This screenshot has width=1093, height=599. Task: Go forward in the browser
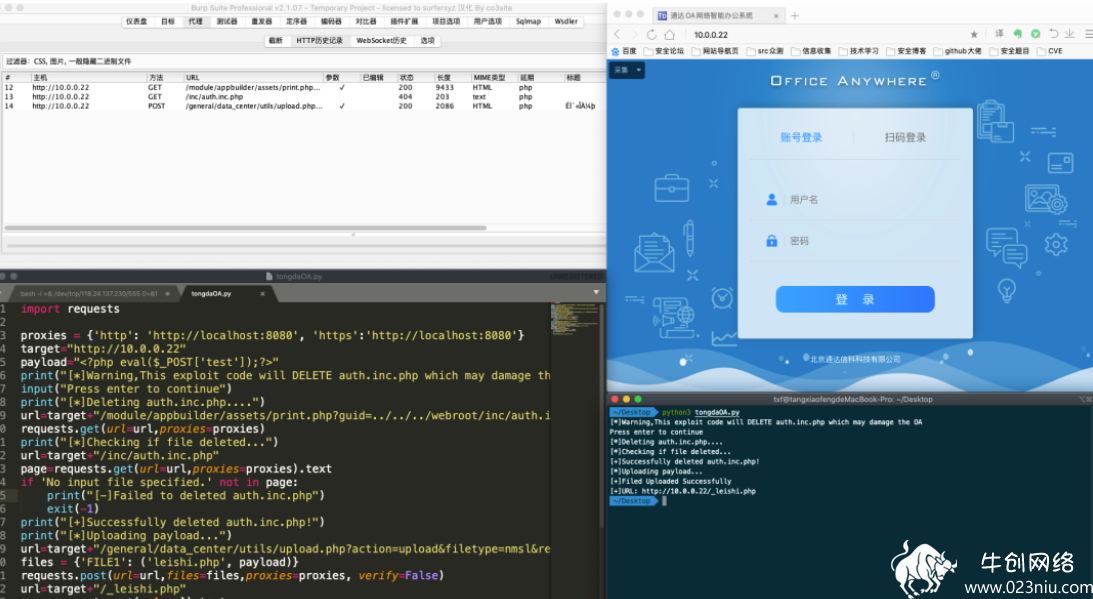634,34
